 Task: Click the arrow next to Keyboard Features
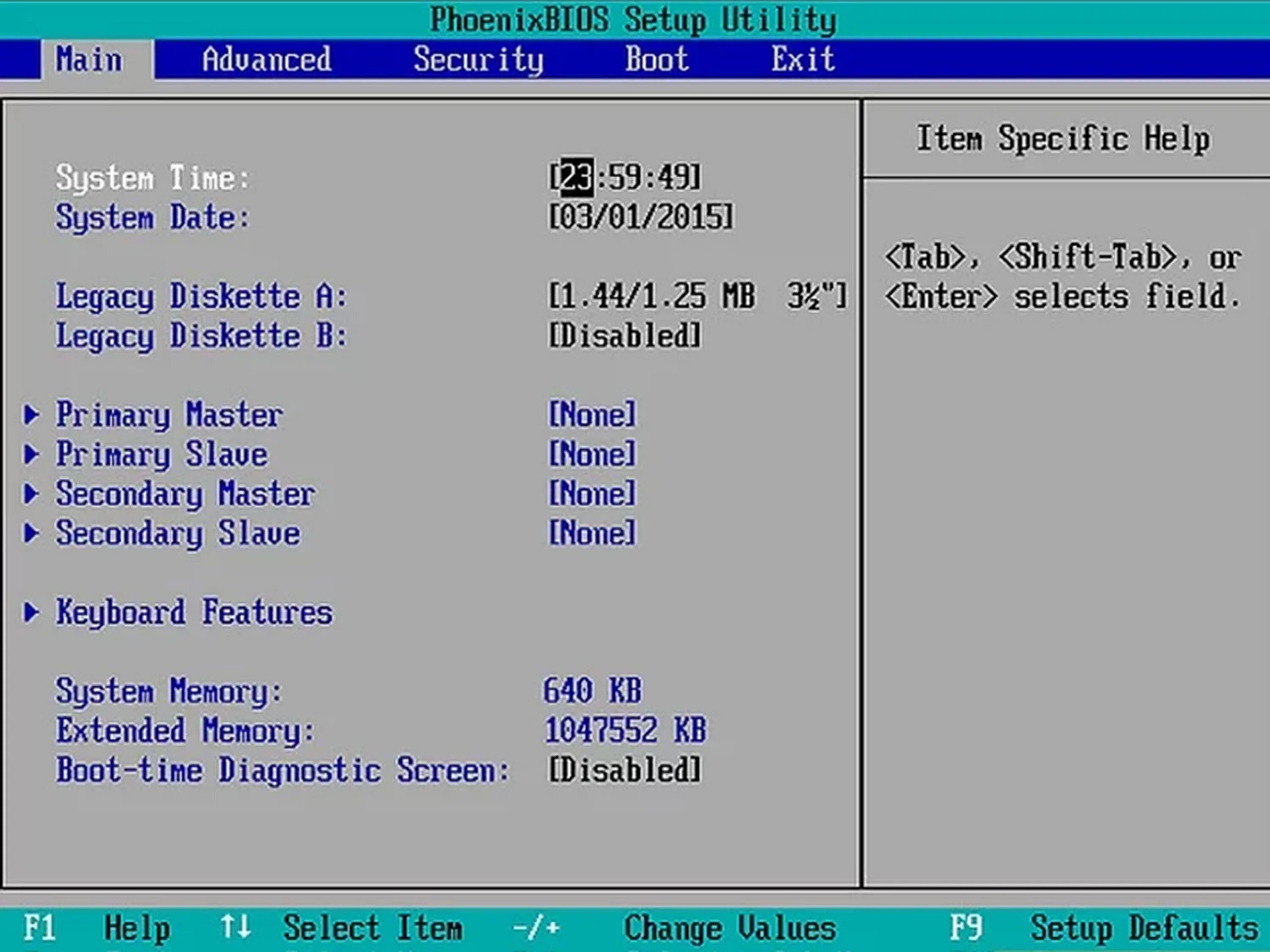tap(32, 612)
